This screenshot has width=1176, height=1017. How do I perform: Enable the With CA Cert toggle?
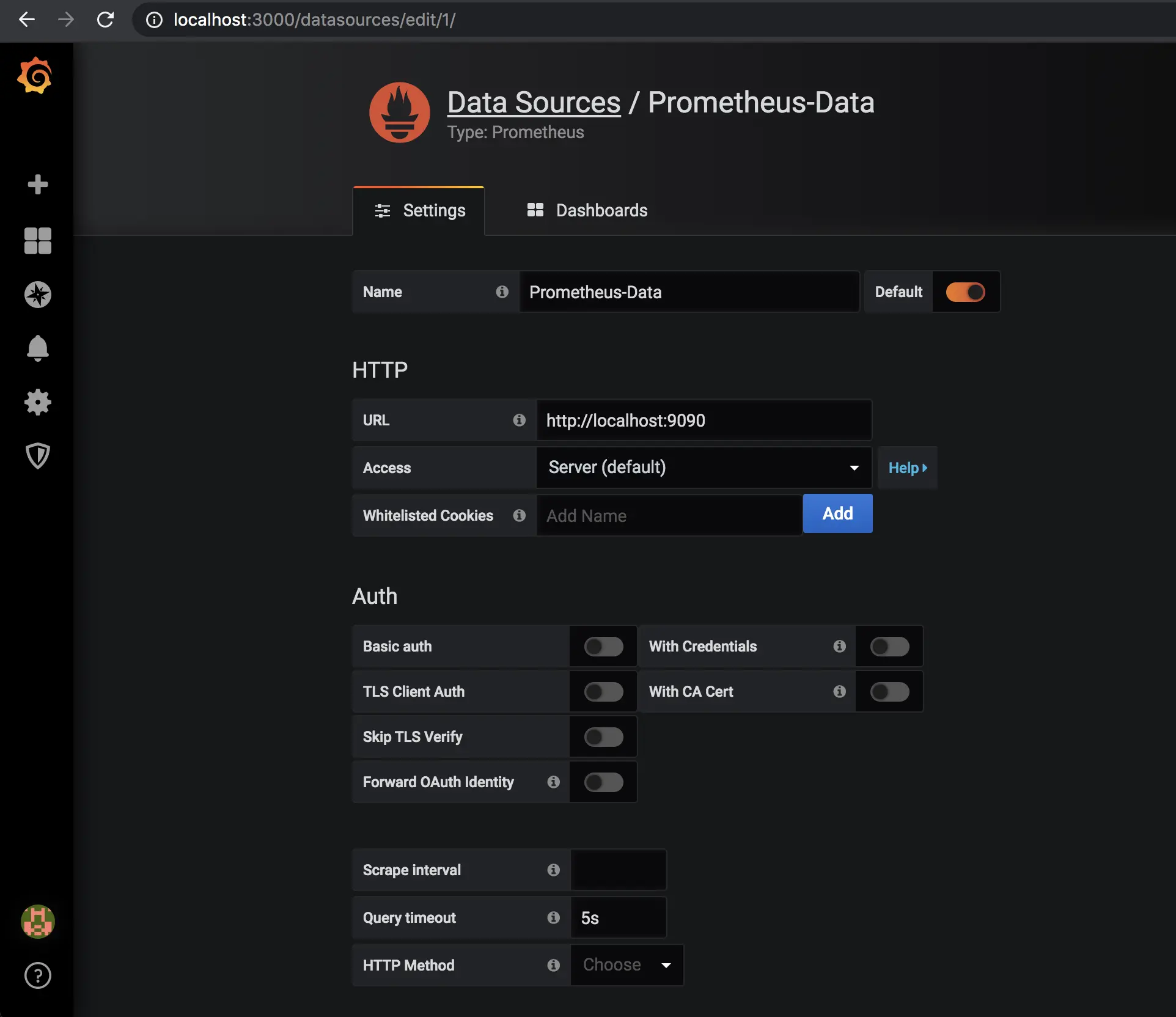890,691
